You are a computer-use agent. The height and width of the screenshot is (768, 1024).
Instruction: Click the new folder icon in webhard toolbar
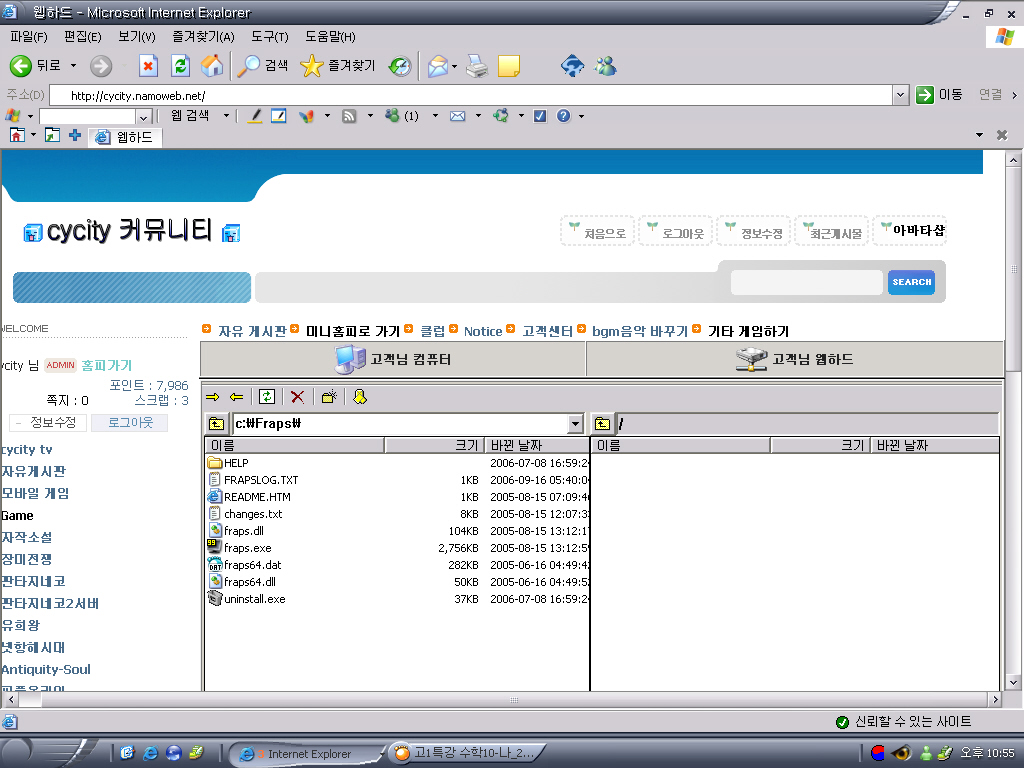pyautogui.click(x=329, y=397)
